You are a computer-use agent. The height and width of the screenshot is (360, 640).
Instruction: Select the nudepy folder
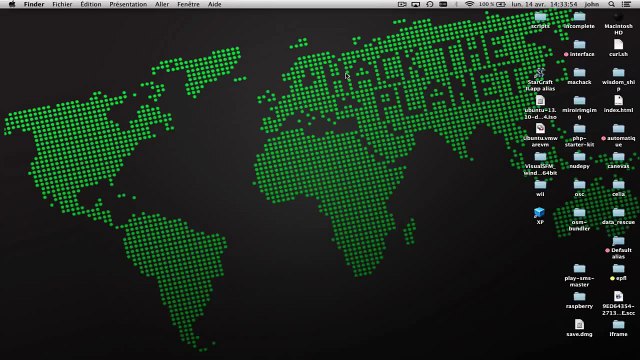point(579,156)
